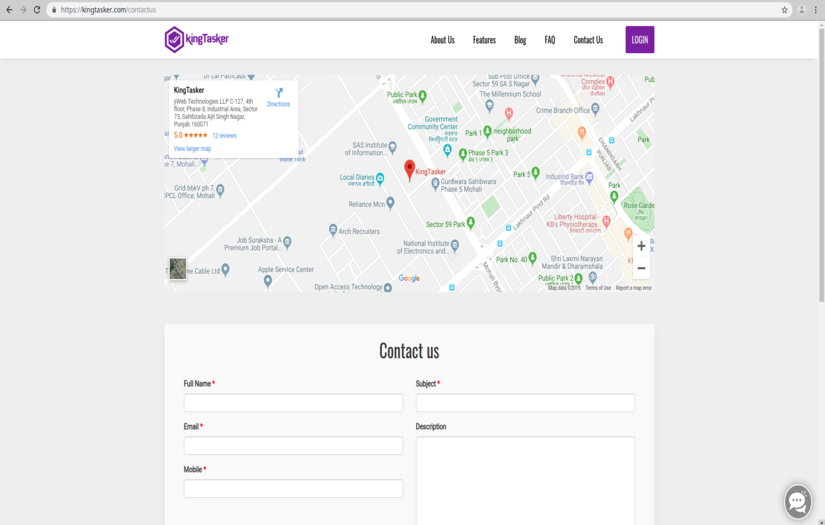The image size is (825, 525).
Task: Open Chrome profile icon
Action: point(802,9)
